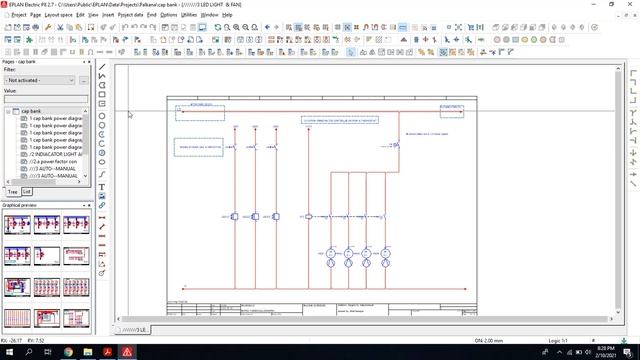Select the Line drawing tool
The width and height of the screenshot is (640, 360).
click(x=102, y=67)
